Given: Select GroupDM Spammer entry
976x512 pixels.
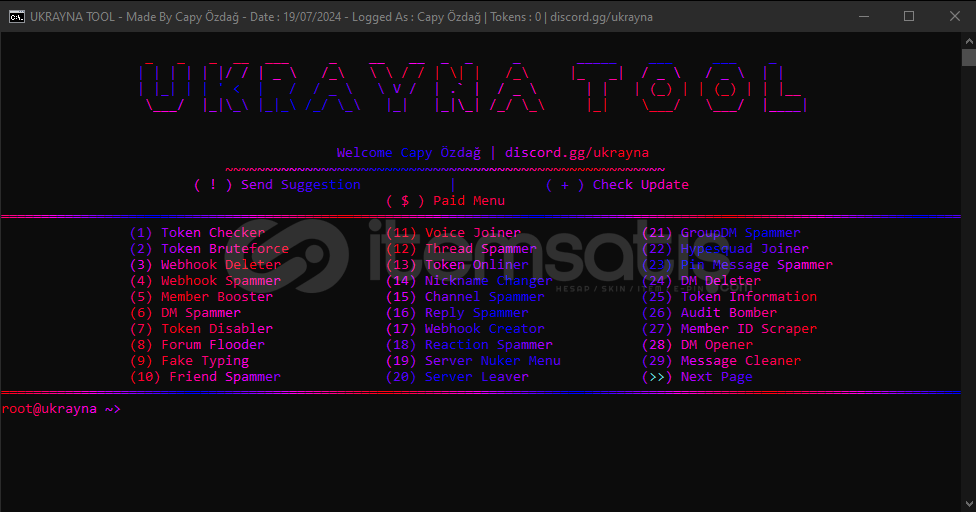Looking at the screenshot, I should point(721,233).
